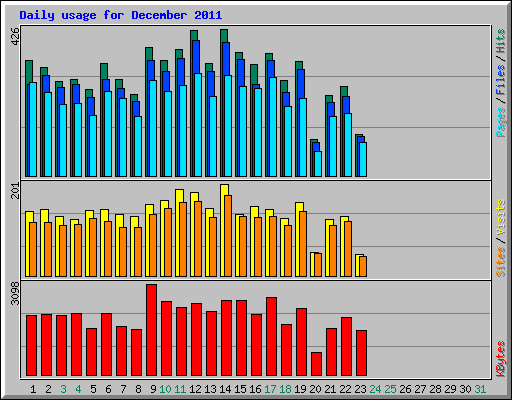Click the orange Sites bar for day 19
This screenshot has width=512, height=400.
[303, 244]
